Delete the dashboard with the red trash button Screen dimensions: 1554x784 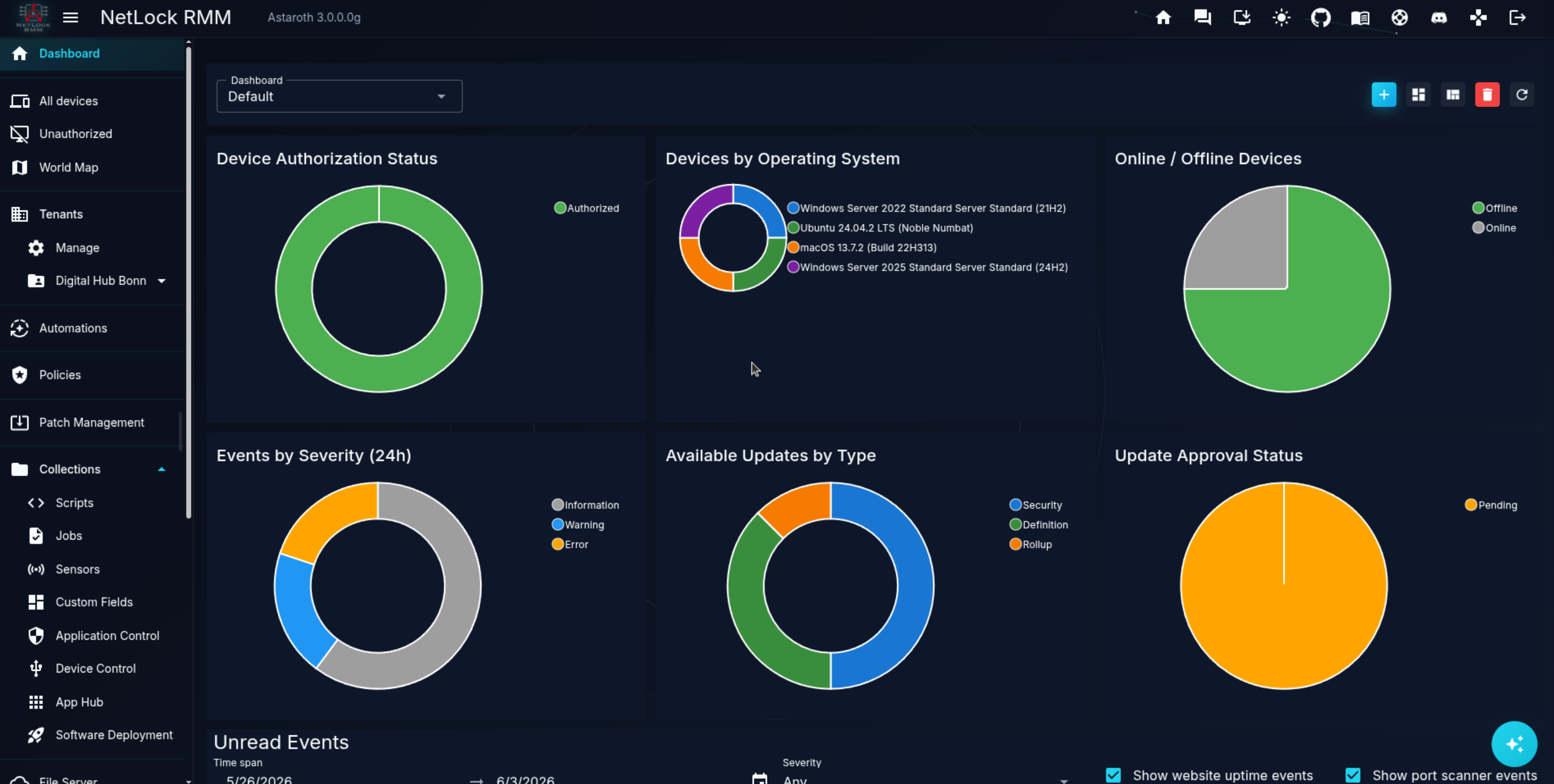(x=1487, y=95)
